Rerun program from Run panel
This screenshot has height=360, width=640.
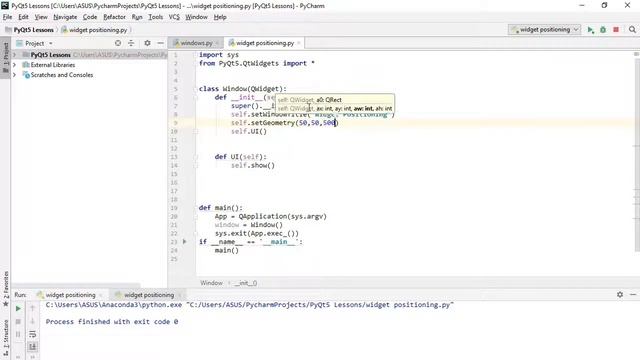[x=18, y=309]
